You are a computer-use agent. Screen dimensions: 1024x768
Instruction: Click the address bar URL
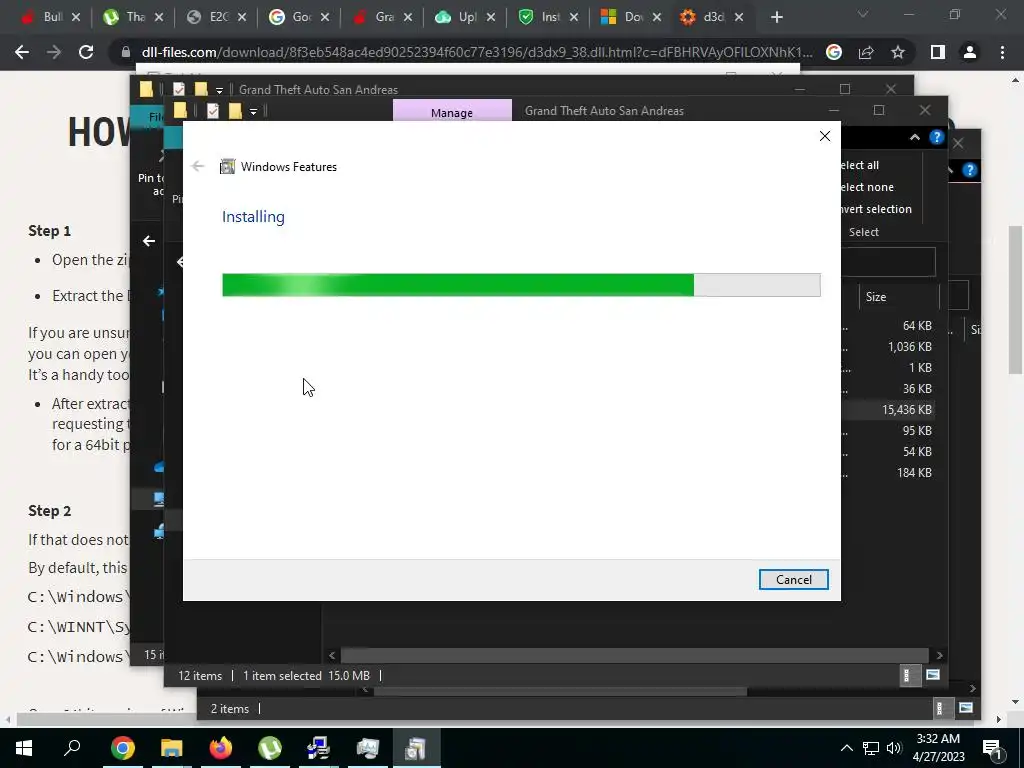point(477,52)
